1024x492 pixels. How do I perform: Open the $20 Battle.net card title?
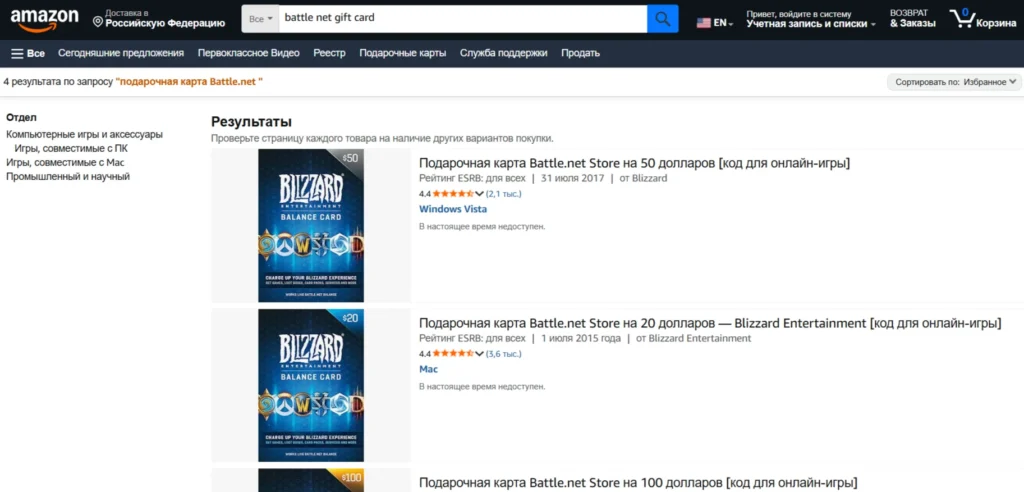710,323
